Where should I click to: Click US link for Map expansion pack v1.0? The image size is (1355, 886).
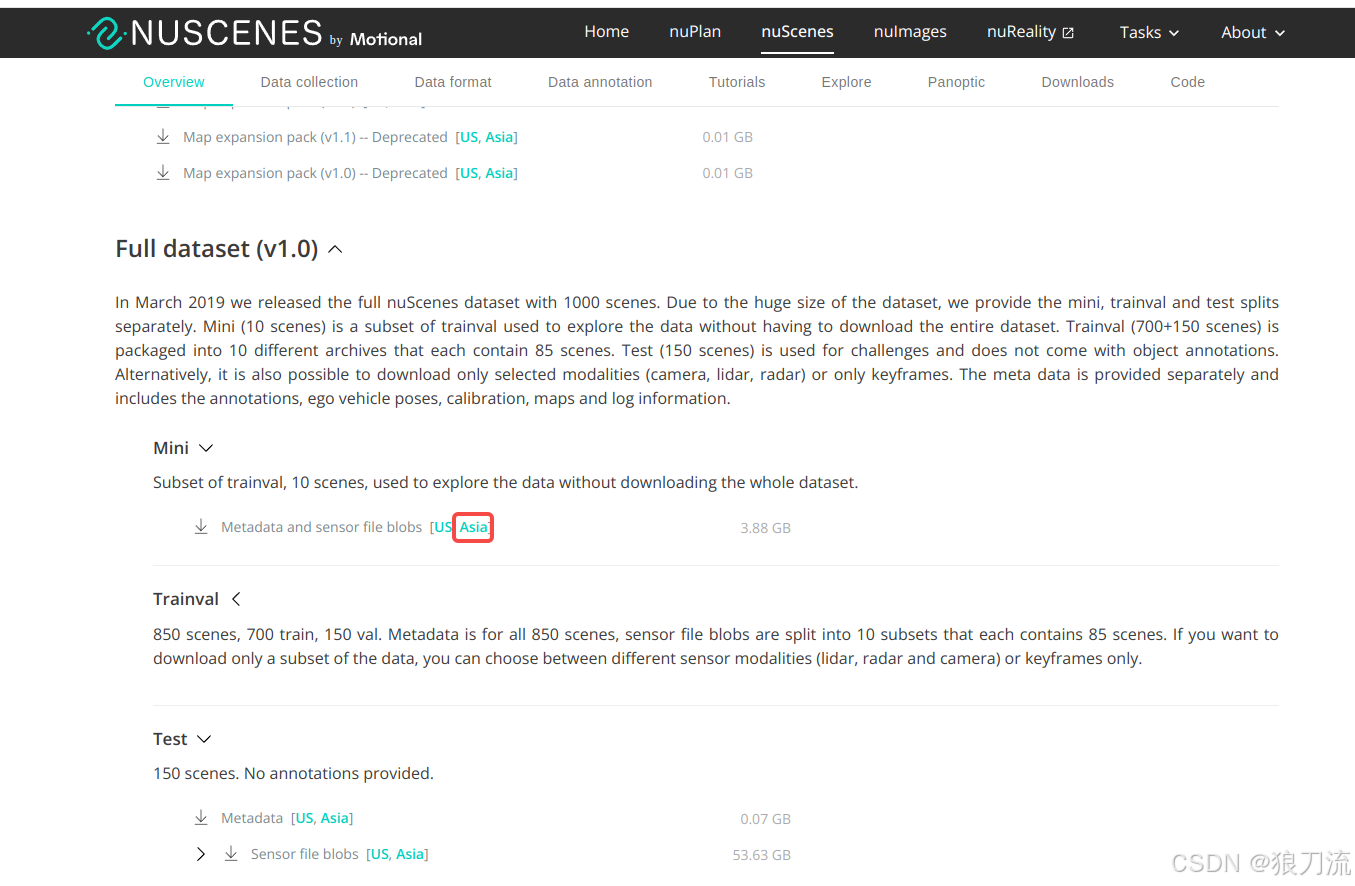(471, 173)
